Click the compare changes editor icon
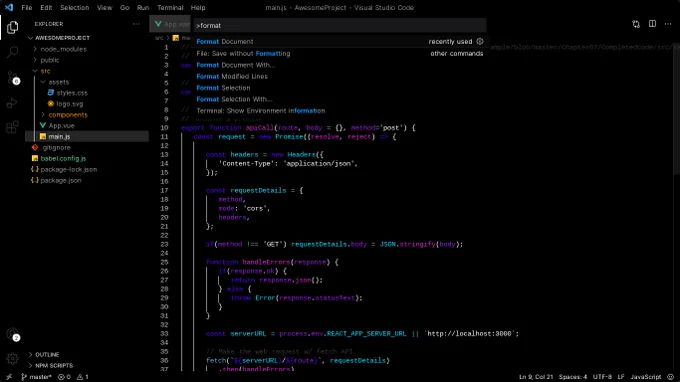 (636, 24)
